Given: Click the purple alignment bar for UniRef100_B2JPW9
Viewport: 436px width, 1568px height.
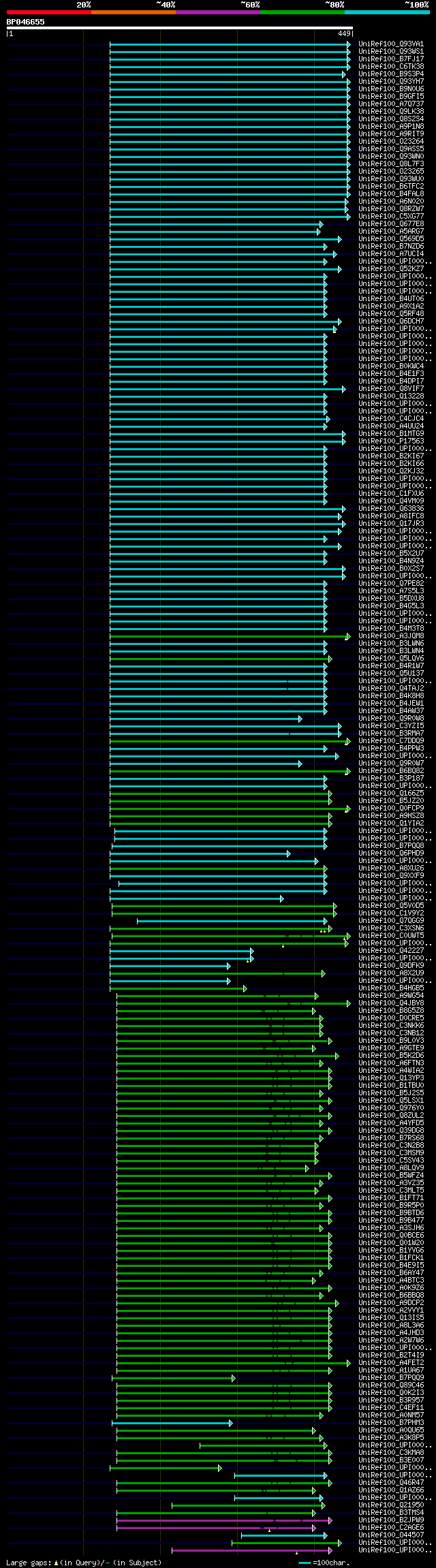Looking at the screenshot, I should [224, 1520].
